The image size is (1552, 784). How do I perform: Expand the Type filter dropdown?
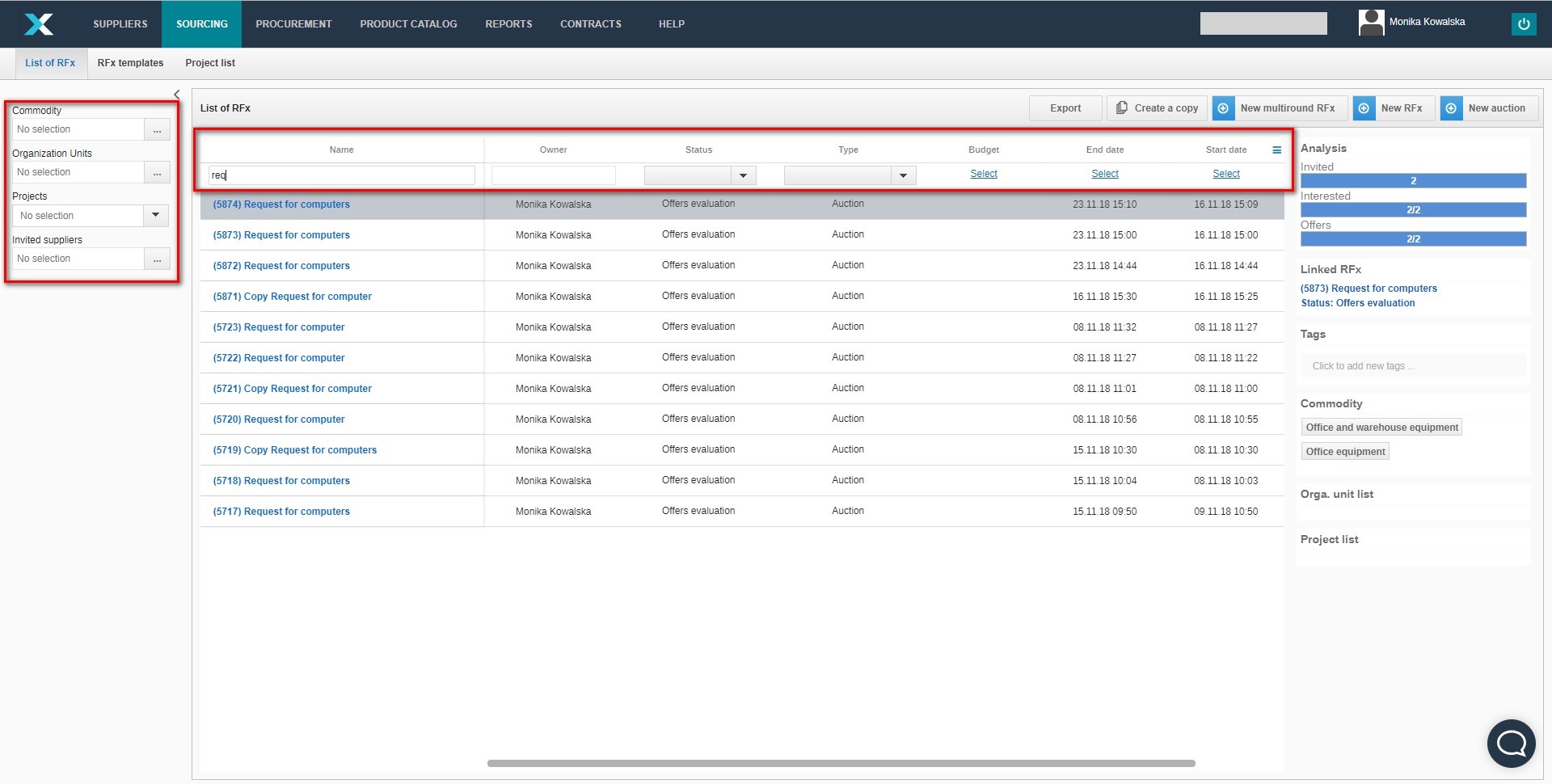903,175
